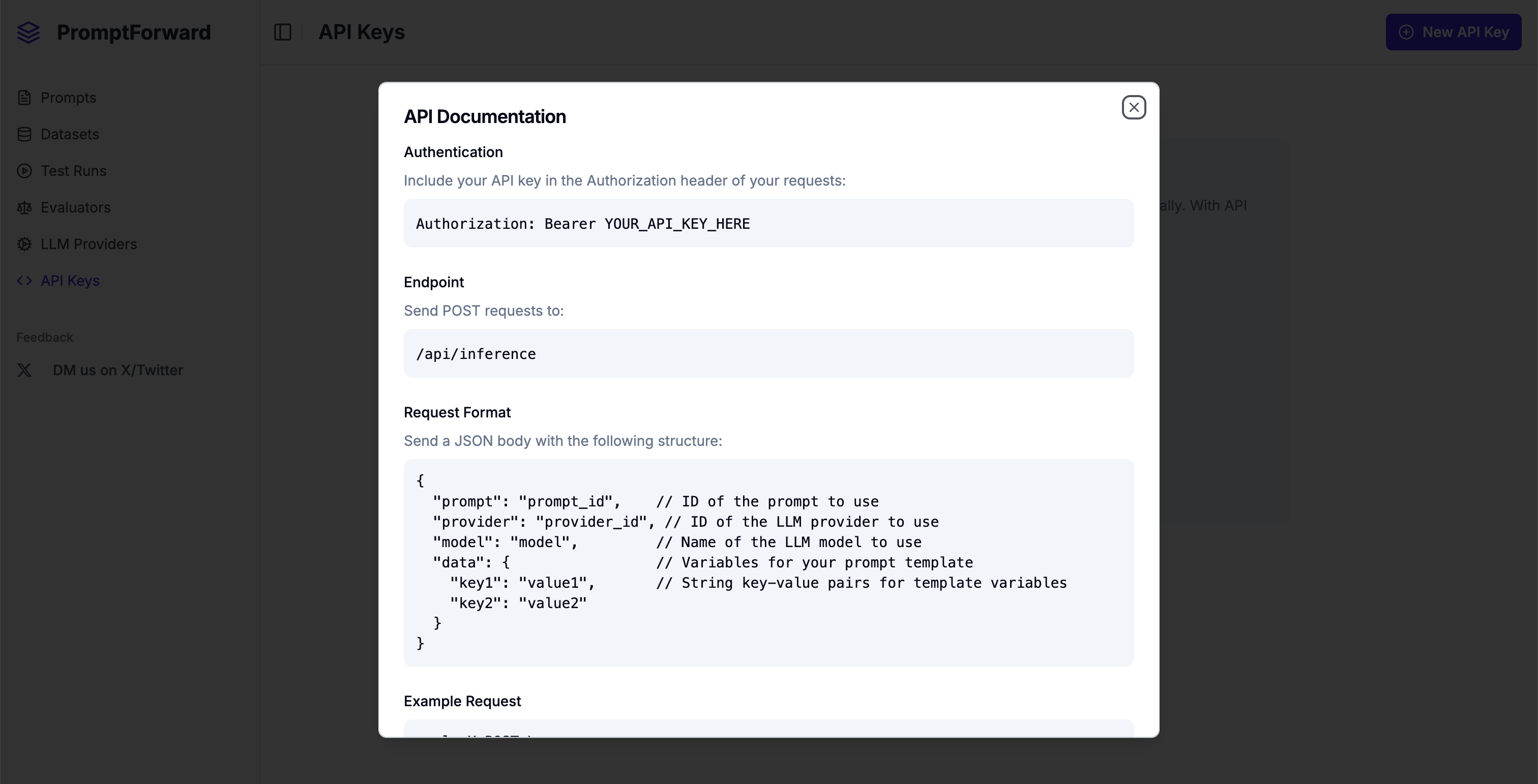
Task: Click the PromptForward title text
Action: click(x=134, y=32)
